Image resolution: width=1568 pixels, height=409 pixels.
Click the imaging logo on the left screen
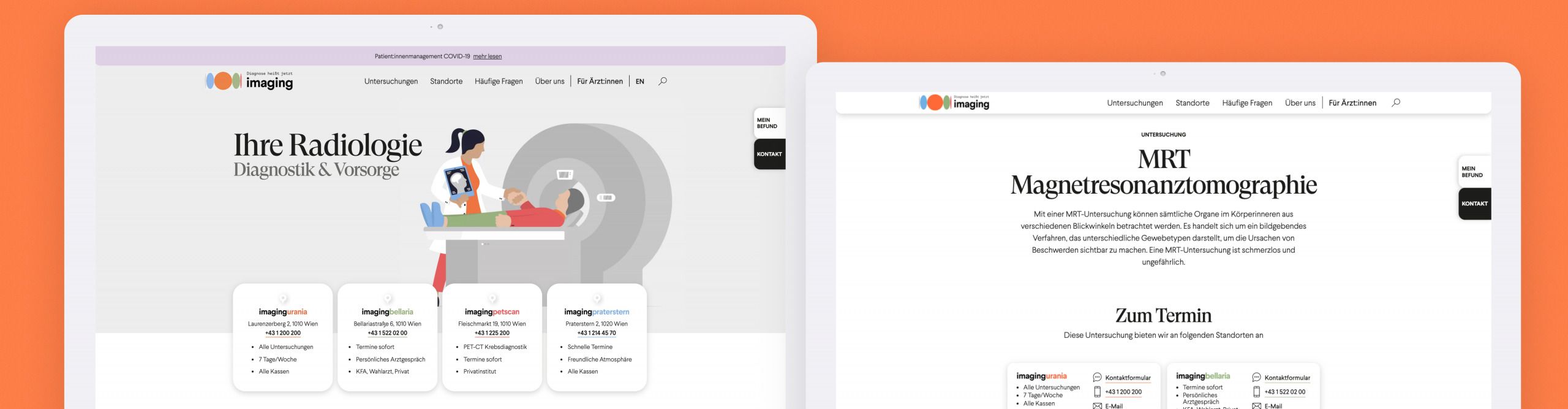click(249, 81)
